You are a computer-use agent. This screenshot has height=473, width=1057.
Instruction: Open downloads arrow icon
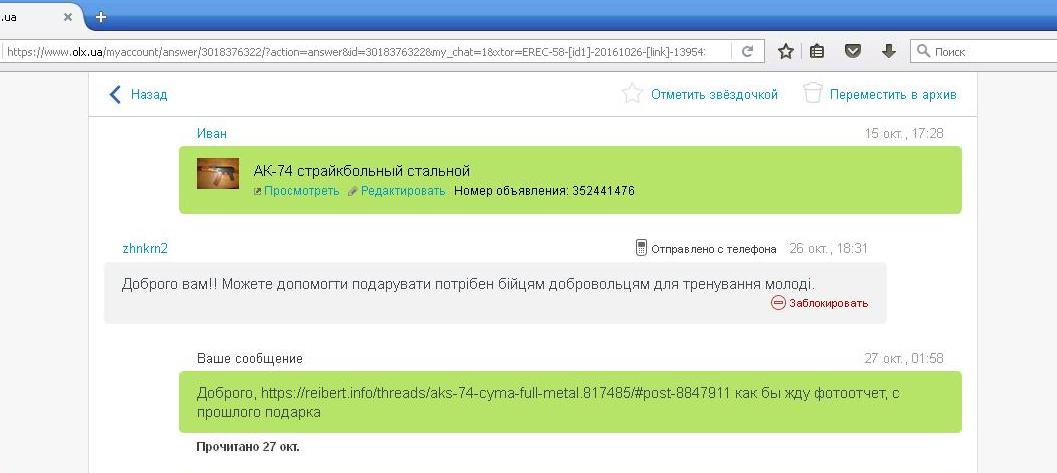888,51
